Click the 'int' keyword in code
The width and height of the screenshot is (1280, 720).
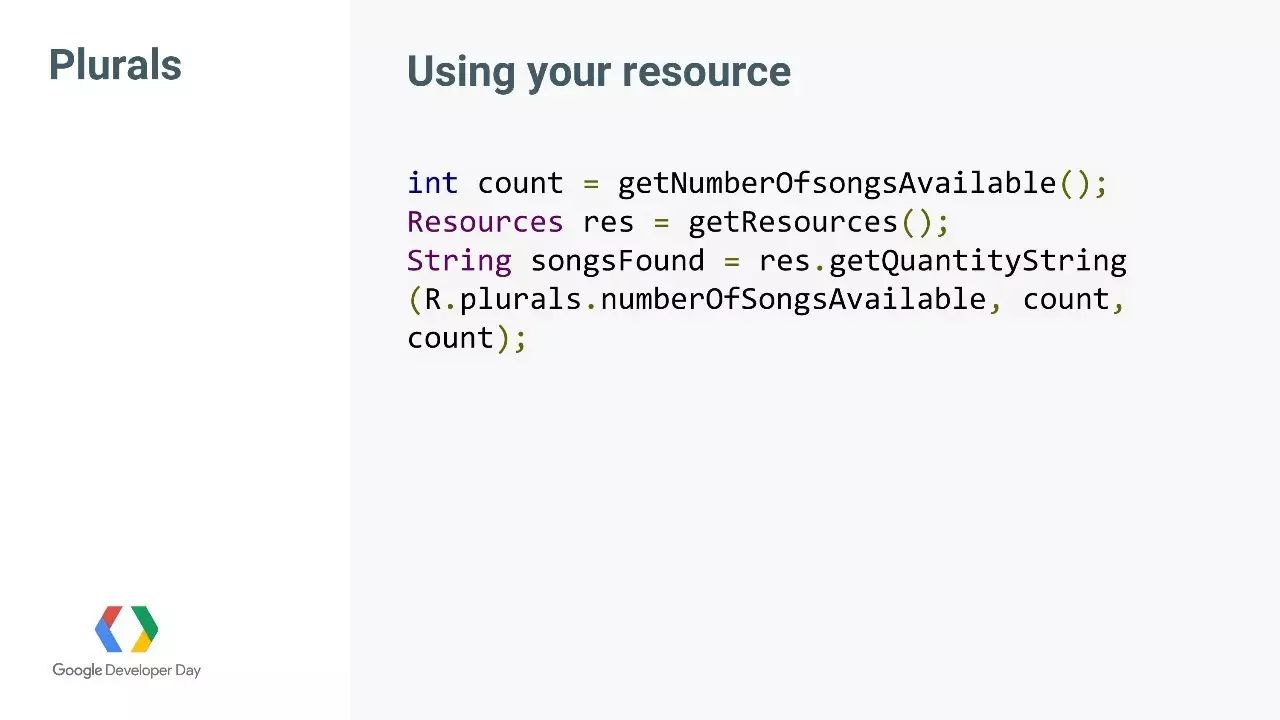pos(433,183)
